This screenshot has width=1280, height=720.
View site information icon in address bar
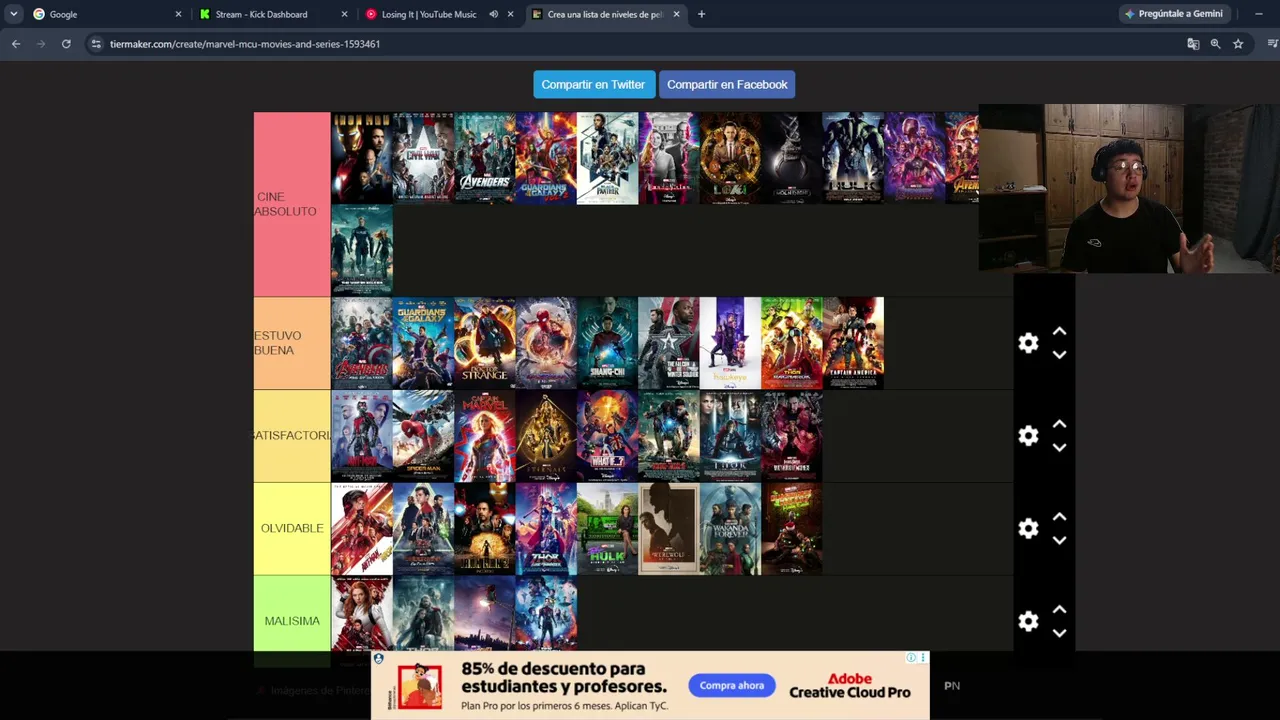(x=95, y=44)
